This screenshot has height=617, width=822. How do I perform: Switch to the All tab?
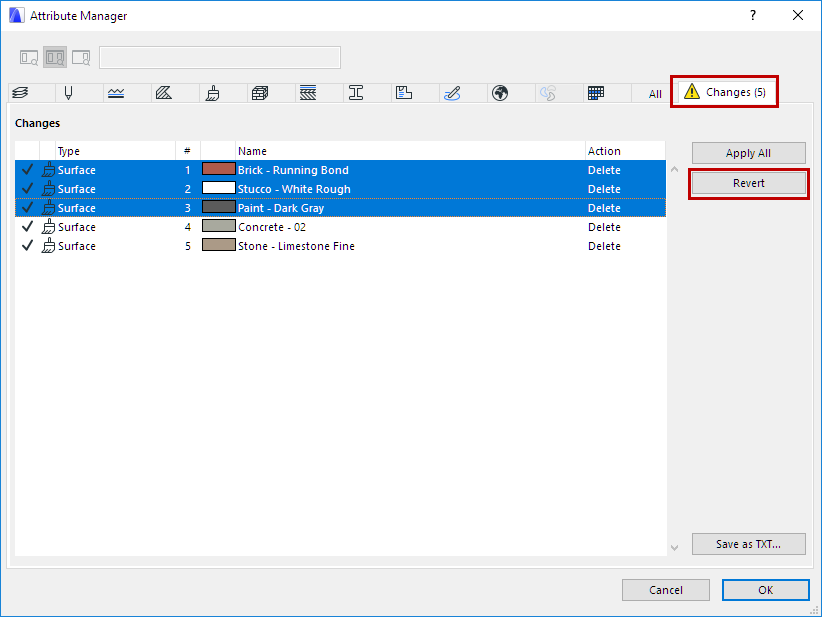(655, 94)
